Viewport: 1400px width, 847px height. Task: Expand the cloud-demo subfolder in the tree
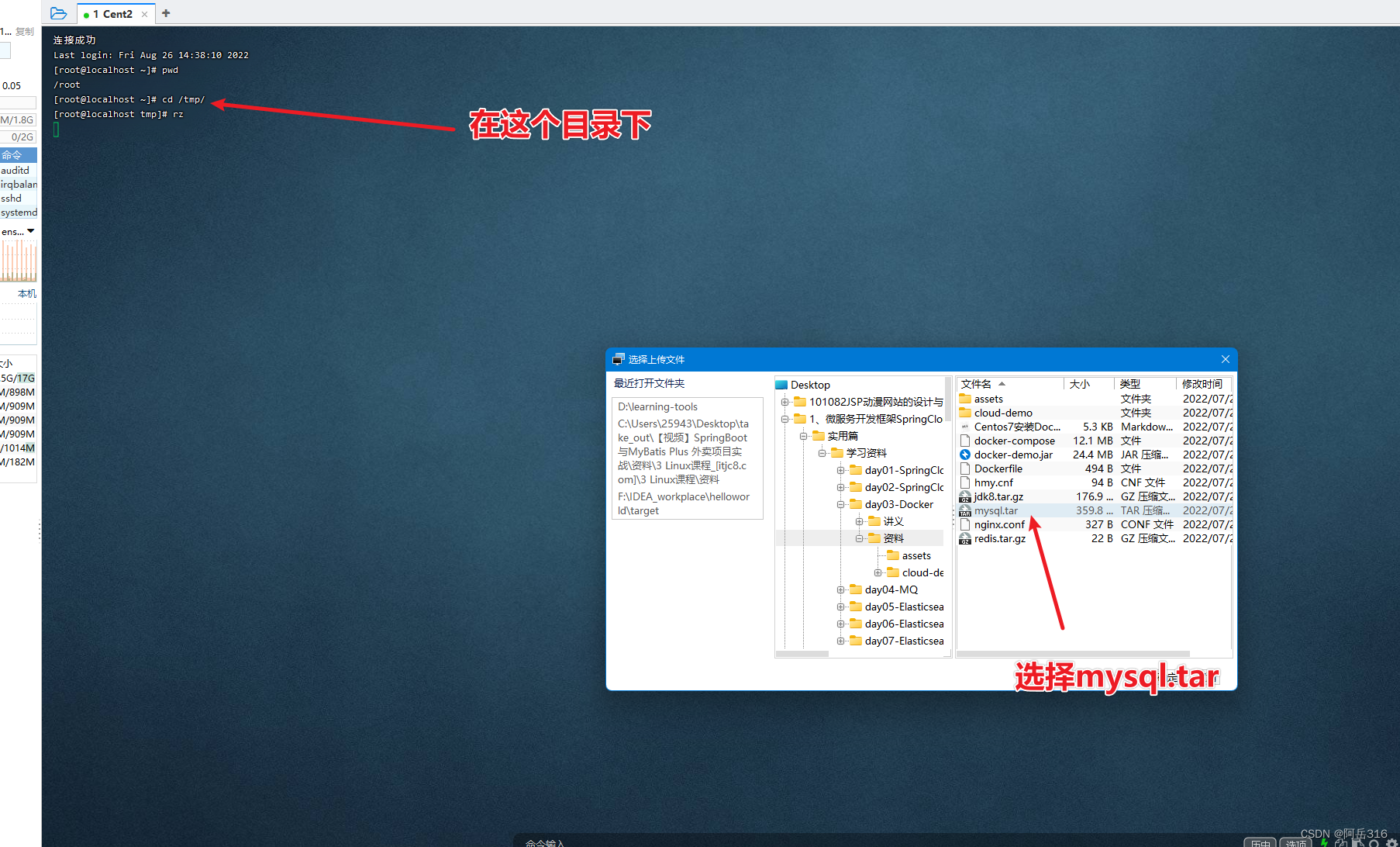(878, 572)
